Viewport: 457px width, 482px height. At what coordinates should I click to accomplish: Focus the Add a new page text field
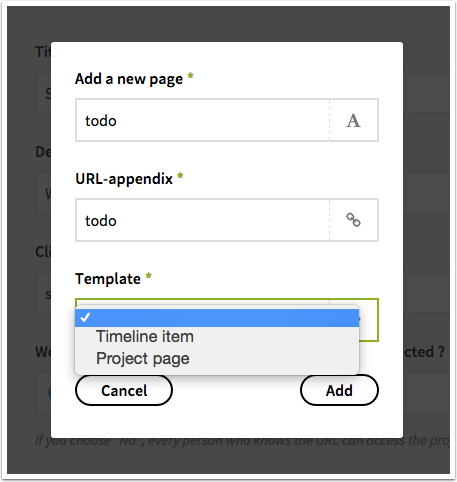tap(203, 120)
